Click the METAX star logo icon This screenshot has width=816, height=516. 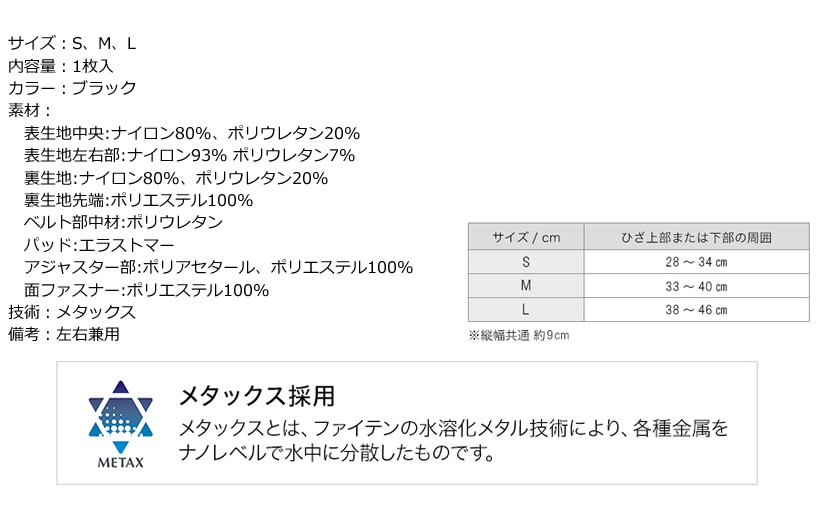(121, 417)
